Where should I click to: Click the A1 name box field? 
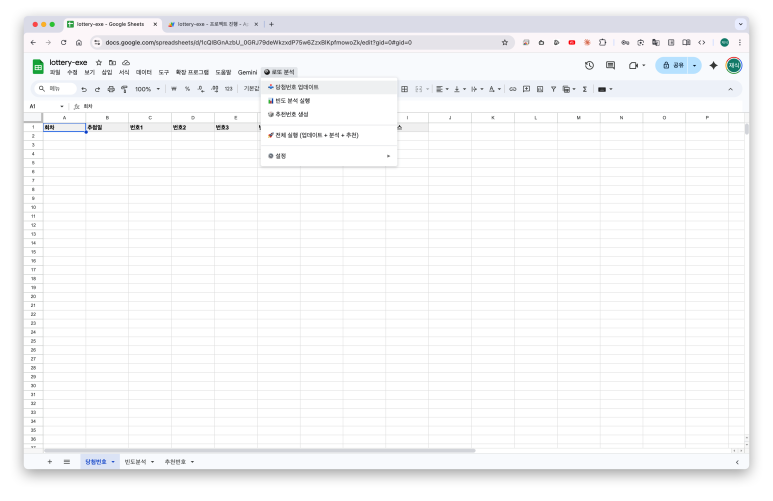tap(45, 106)
